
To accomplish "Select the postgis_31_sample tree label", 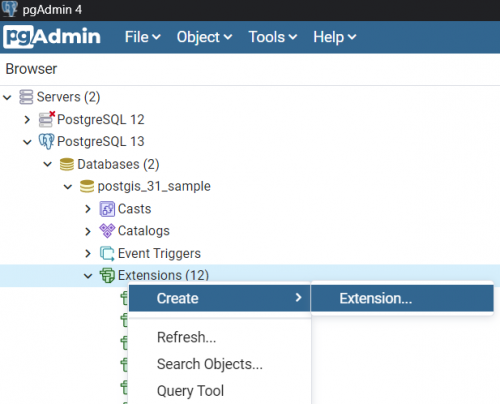I will tap(154, 186).
